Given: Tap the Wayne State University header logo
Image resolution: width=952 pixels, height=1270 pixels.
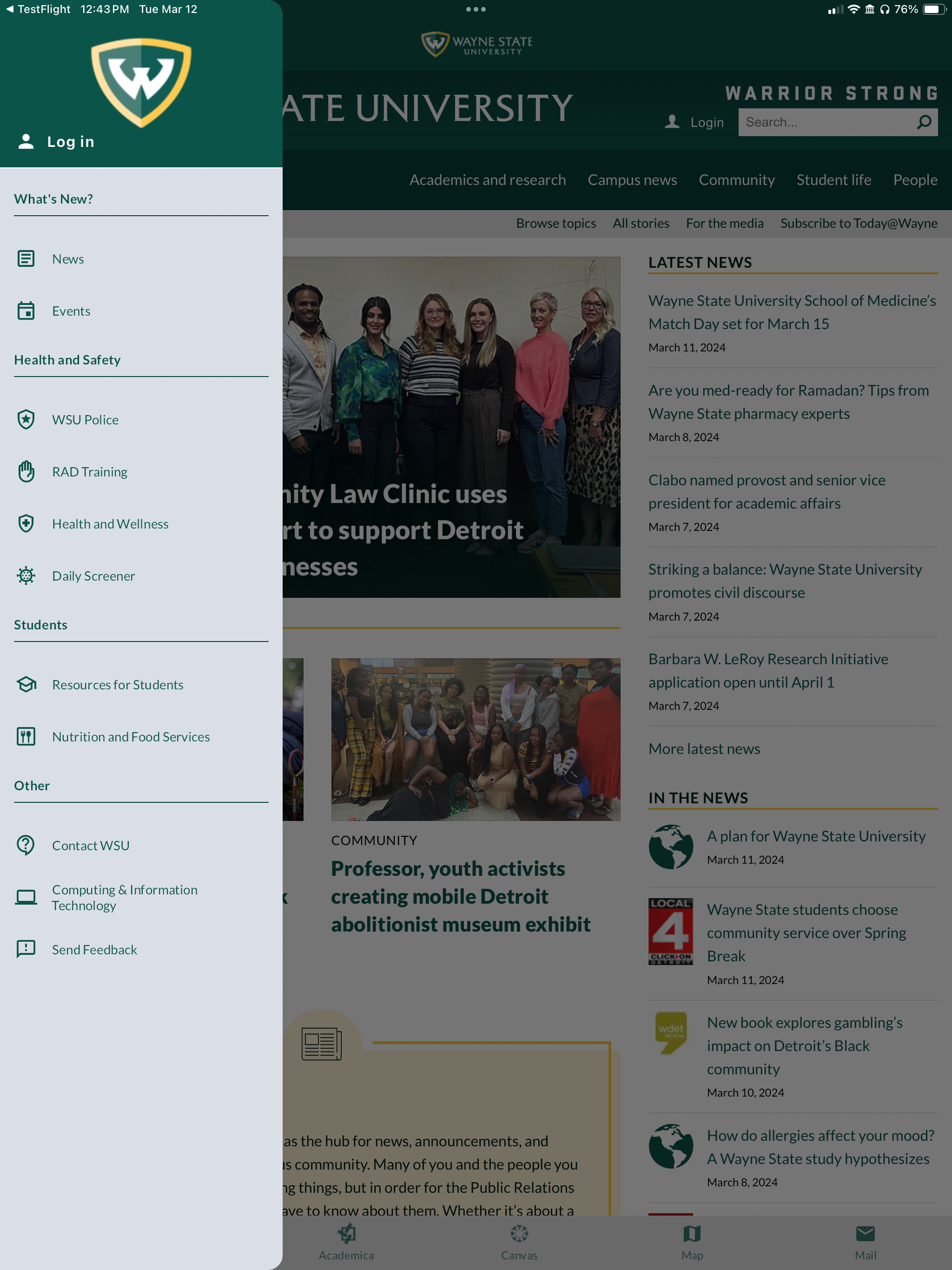Looking at the screenshot, I should click(x=476, y=44).
